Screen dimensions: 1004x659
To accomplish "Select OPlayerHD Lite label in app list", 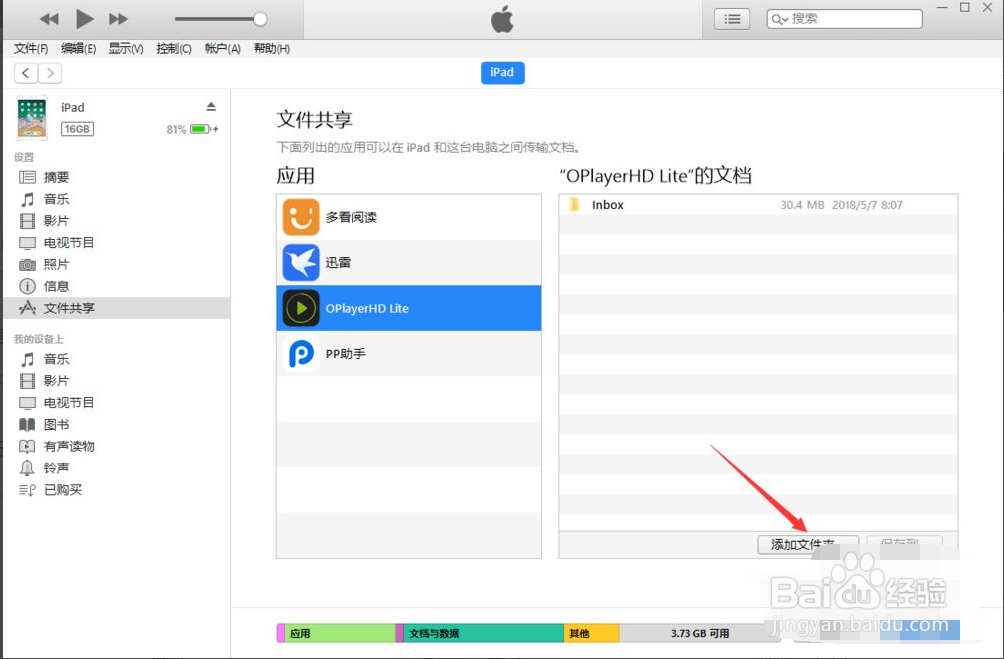I will coord(367,309).
